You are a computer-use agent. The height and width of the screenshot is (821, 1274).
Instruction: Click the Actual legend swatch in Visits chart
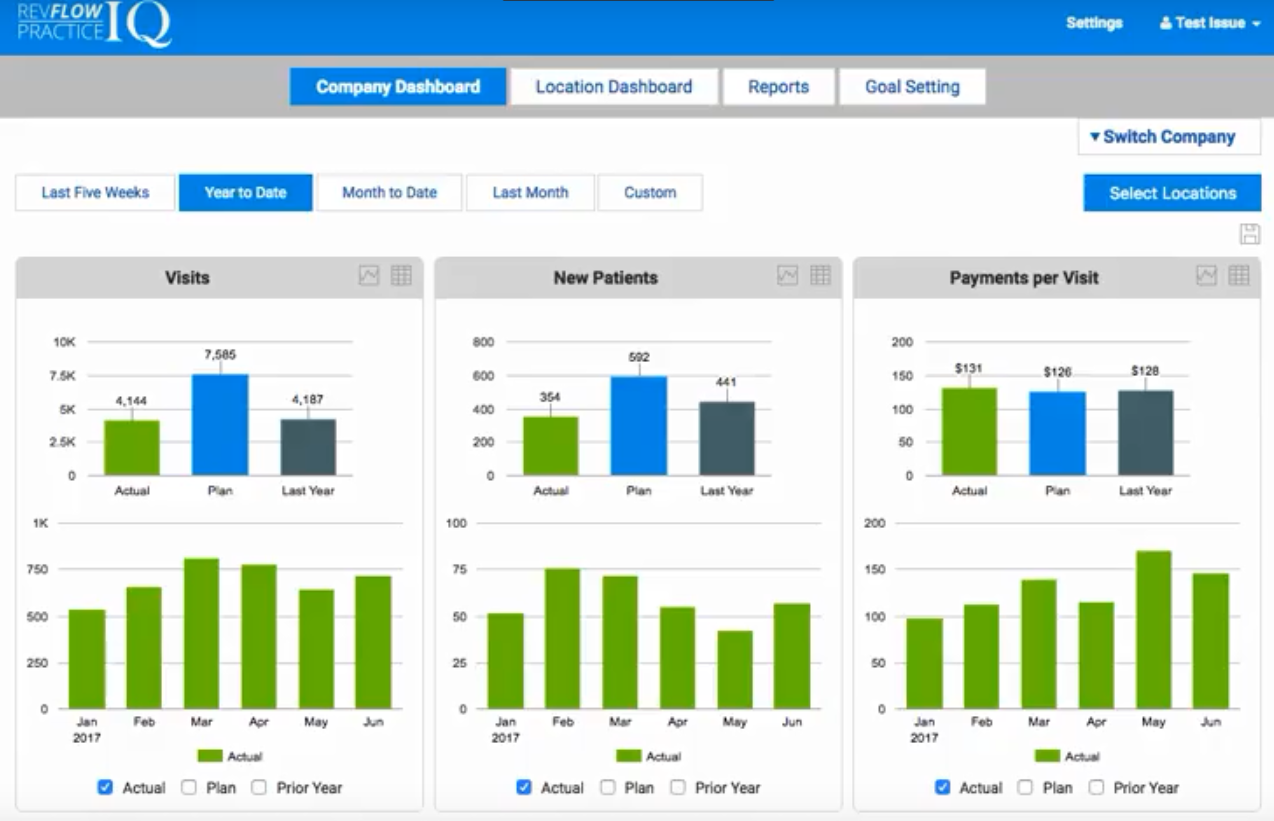pos(210,756)
